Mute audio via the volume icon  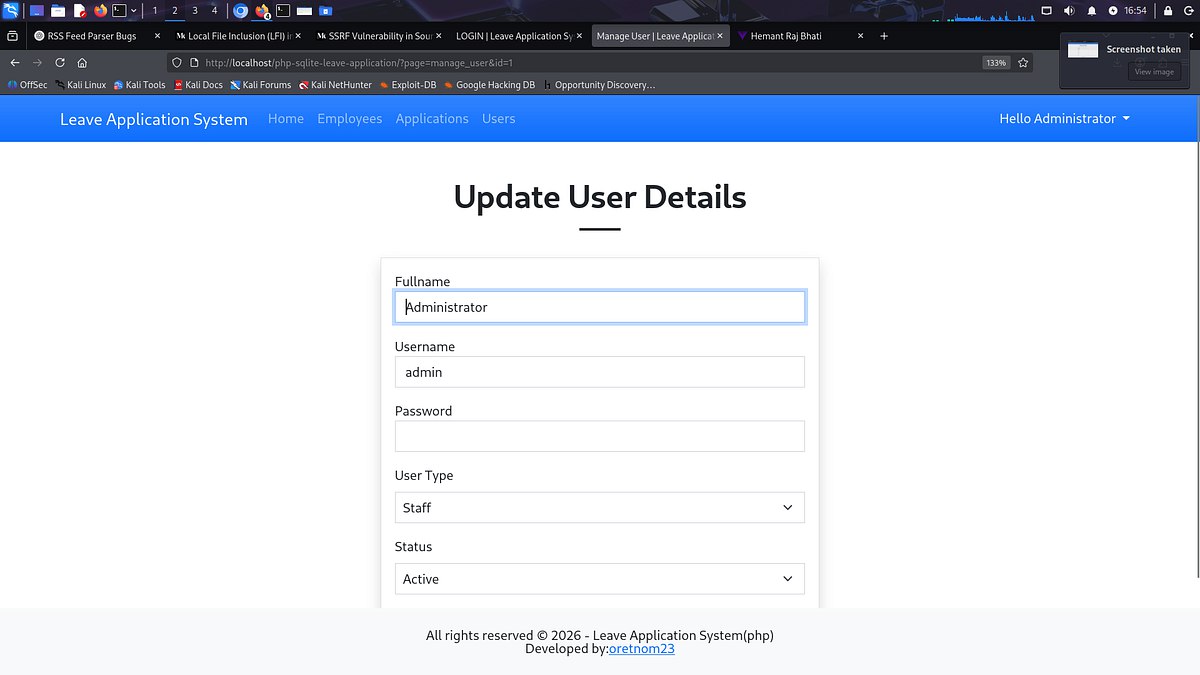click(x=1068, y=10)
